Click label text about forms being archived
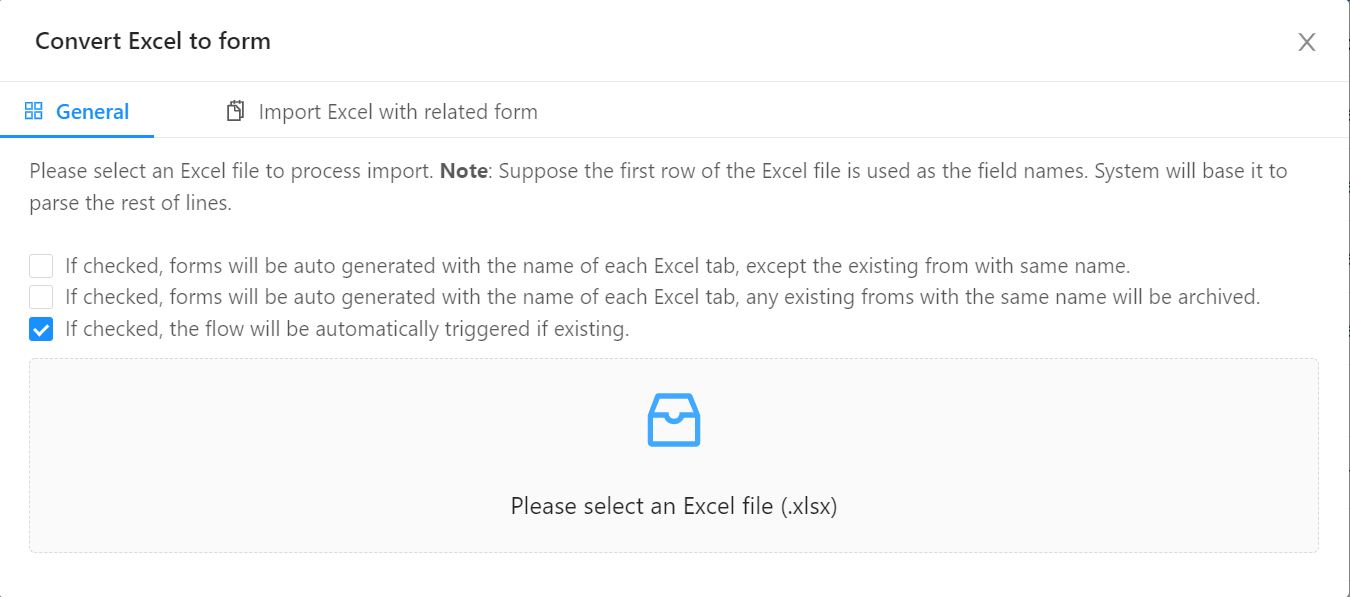Viewport: 1350px width, 597px height. click(663, 297)
